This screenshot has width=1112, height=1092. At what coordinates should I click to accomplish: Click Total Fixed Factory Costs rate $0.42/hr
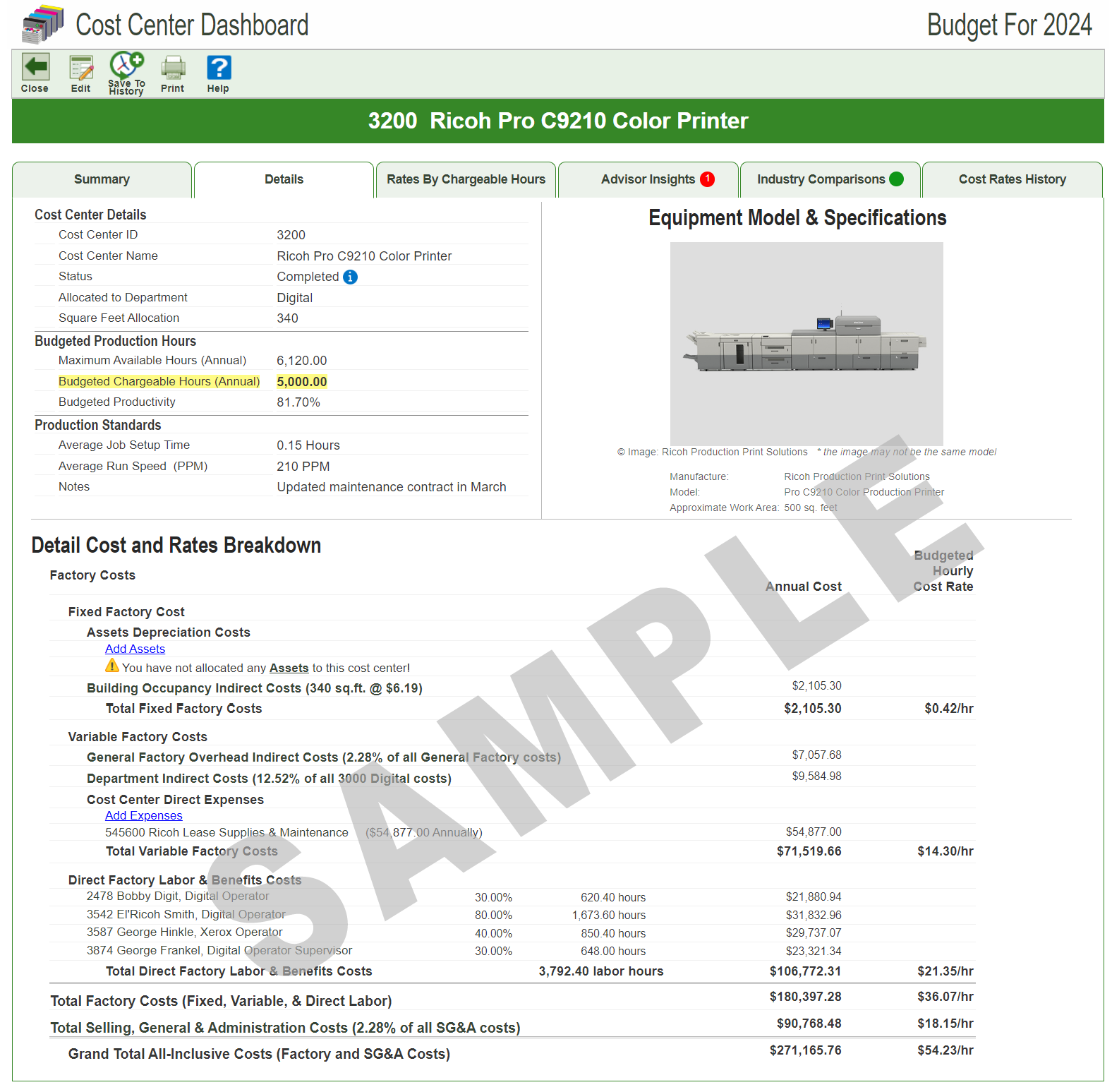[949, 709]
